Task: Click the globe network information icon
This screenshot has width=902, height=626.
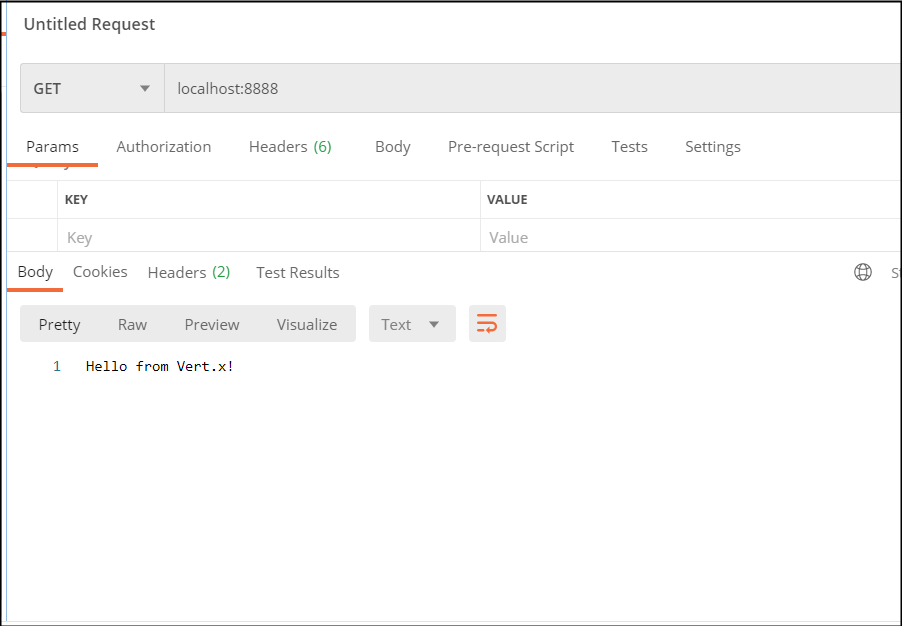Action: pos(863,272)
